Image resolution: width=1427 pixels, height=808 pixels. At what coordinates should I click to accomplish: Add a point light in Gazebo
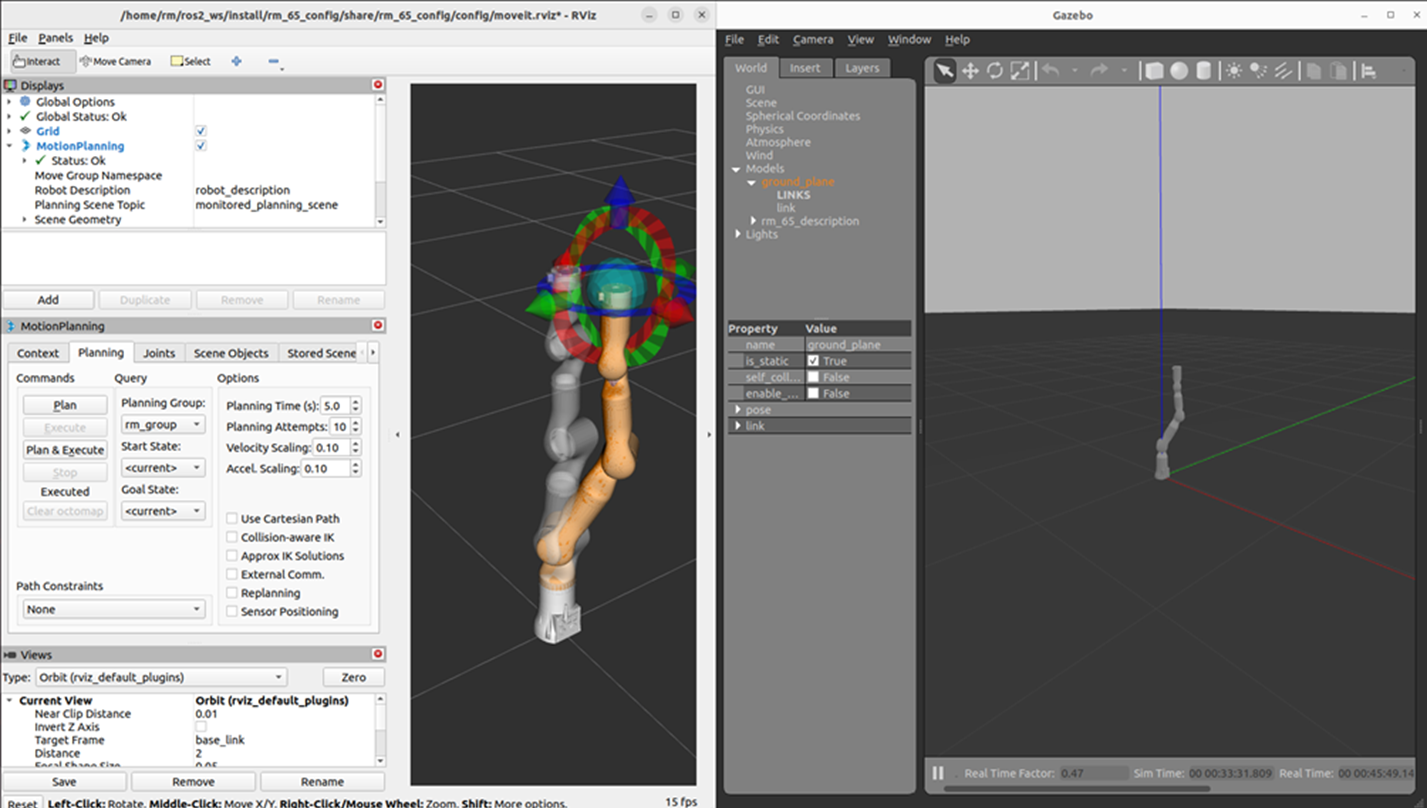point(1234,70)
